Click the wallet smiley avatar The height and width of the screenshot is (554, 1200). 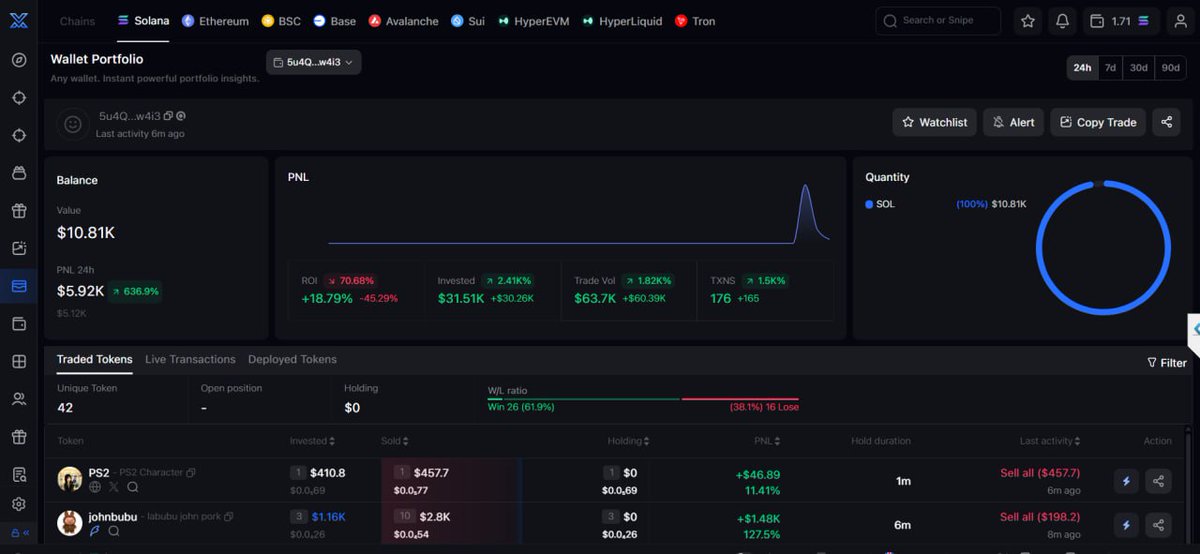click(x=72, y=124)
